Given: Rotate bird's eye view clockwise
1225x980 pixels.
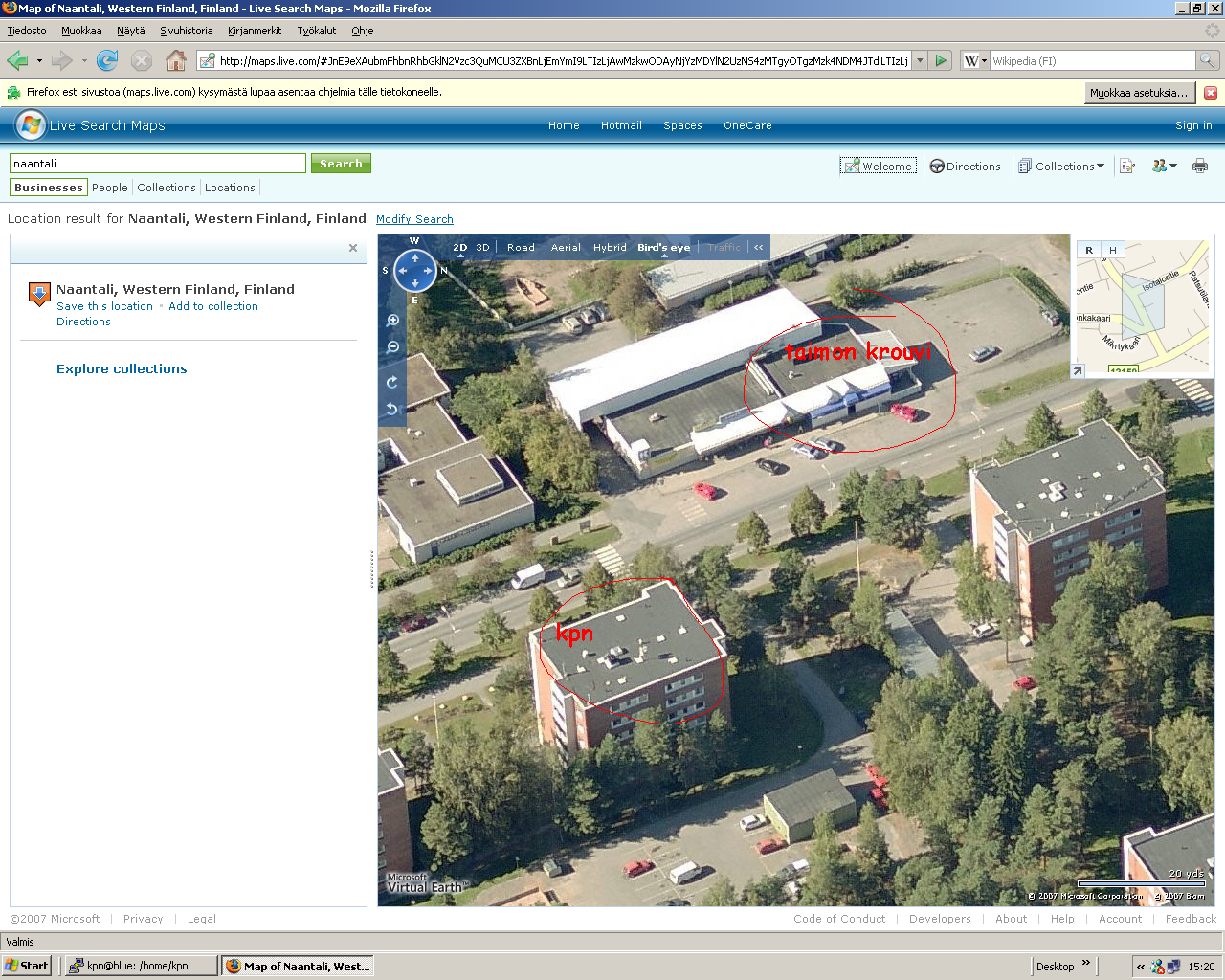Looking at the screenshot, I should [392, 382].
